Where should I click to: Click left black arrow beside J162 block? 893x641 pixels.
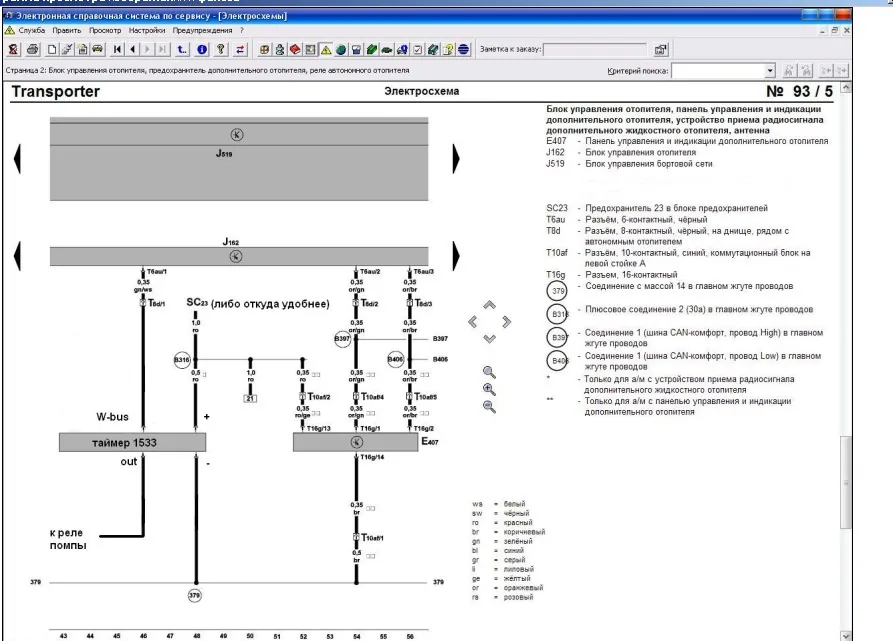[17, 256]
